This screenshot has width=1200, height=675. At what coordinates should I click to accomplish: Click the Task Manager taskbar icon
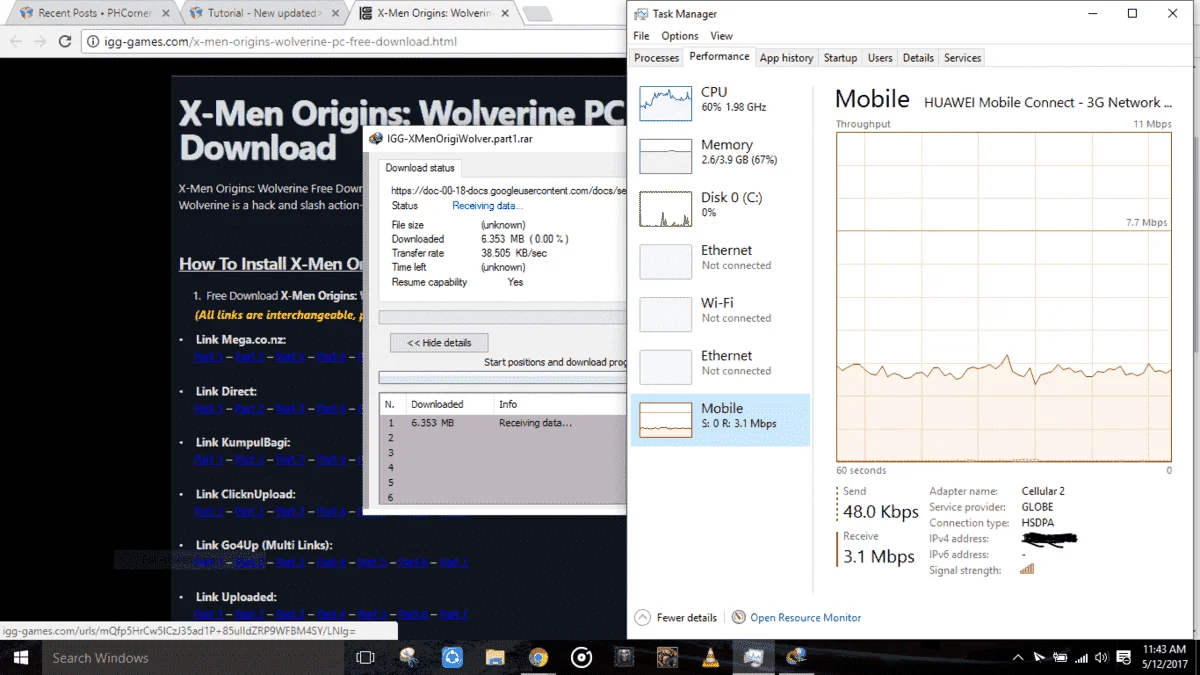click(x=753, y=657)
